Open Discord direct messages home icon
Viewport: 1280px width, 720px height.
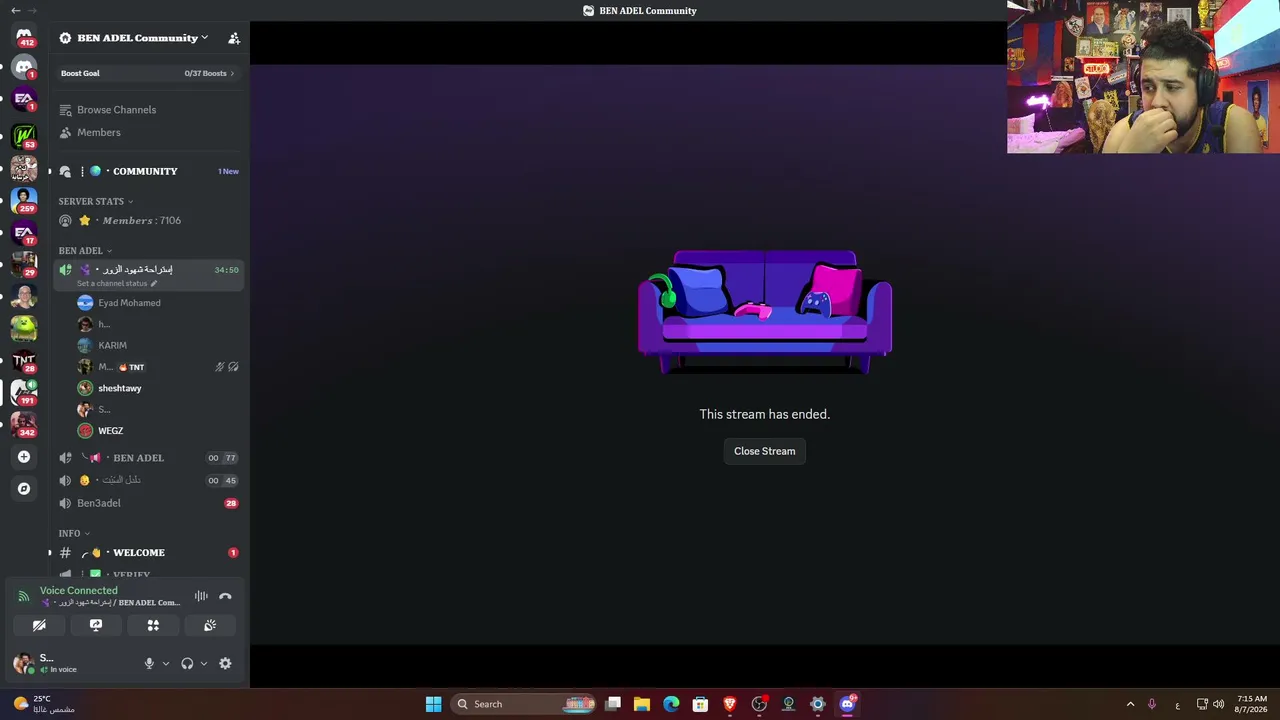point(24,36)
